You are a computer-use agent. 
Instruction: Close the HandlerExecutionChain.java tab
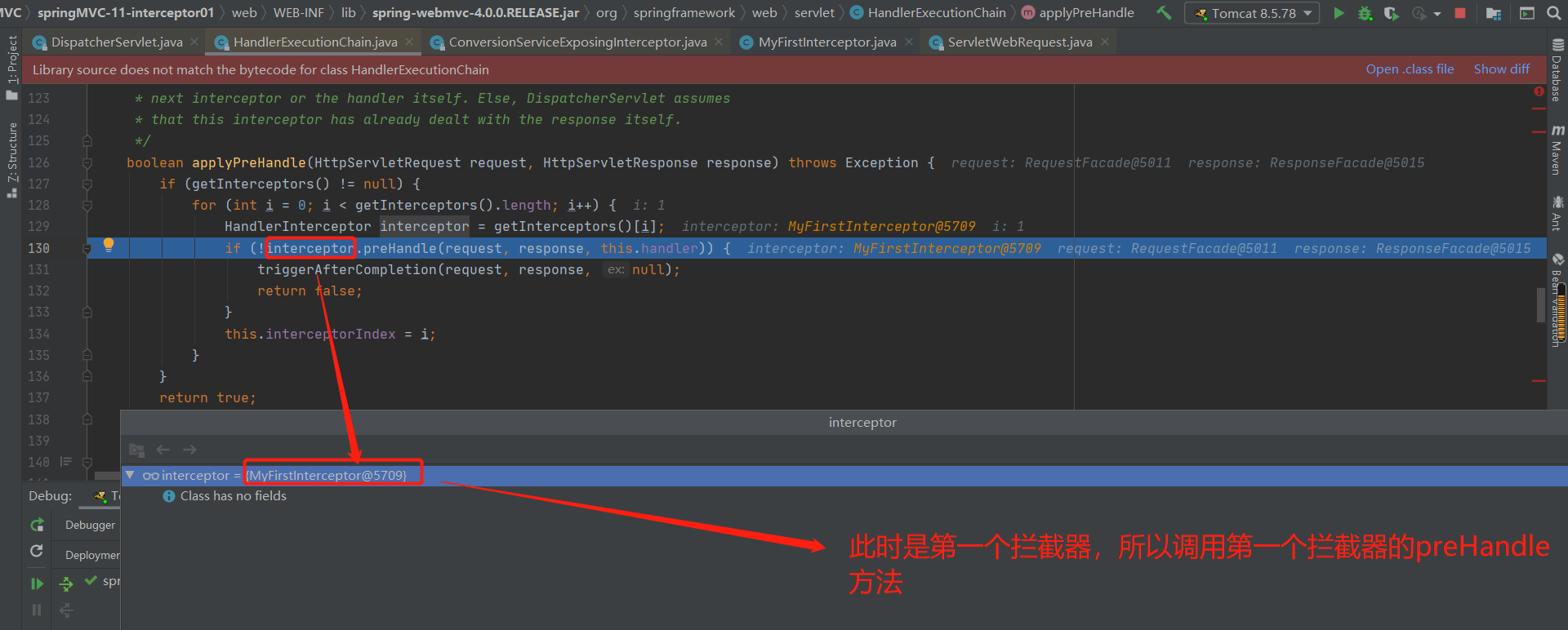pos(408,42)
